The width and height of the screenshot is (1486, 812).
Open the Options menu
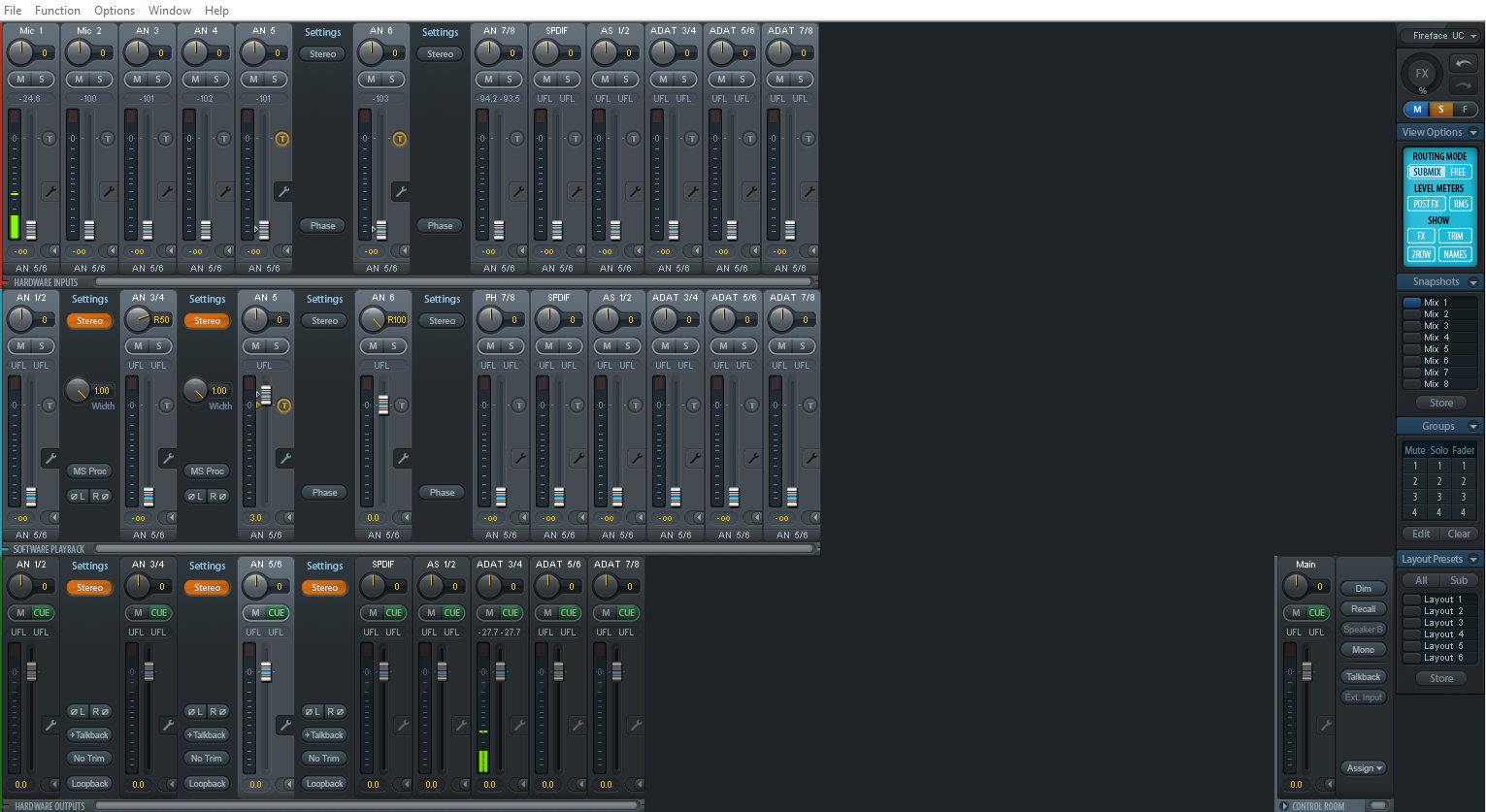[x=115, y=11]
